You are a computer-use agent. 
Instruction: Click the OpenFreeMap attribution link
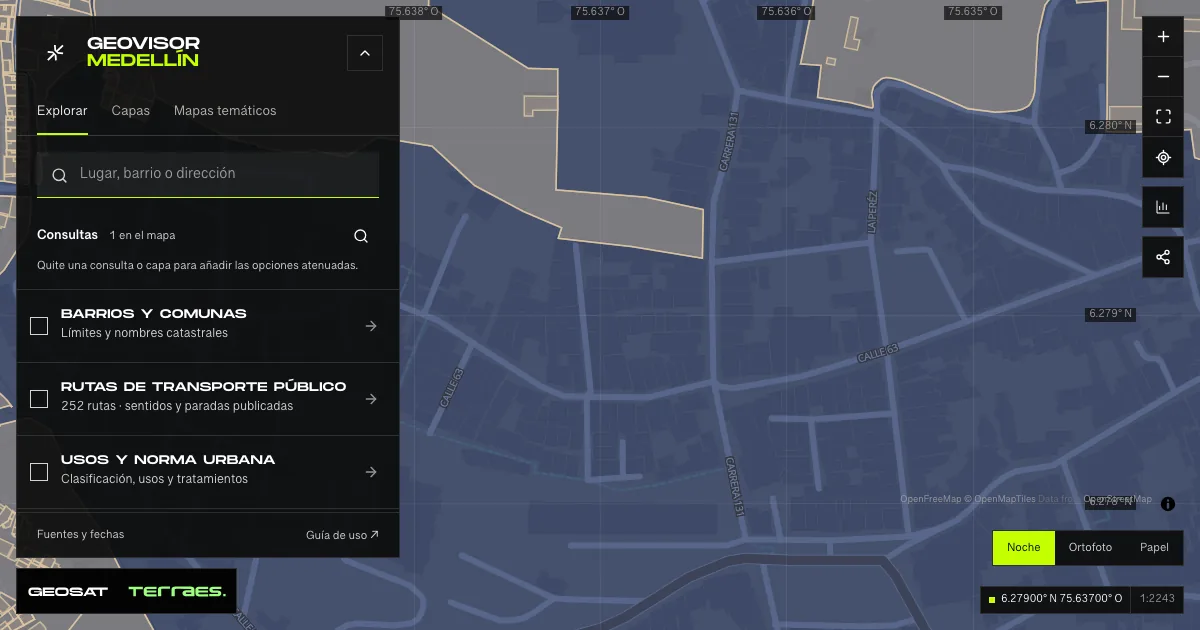(x=930, y=499)
